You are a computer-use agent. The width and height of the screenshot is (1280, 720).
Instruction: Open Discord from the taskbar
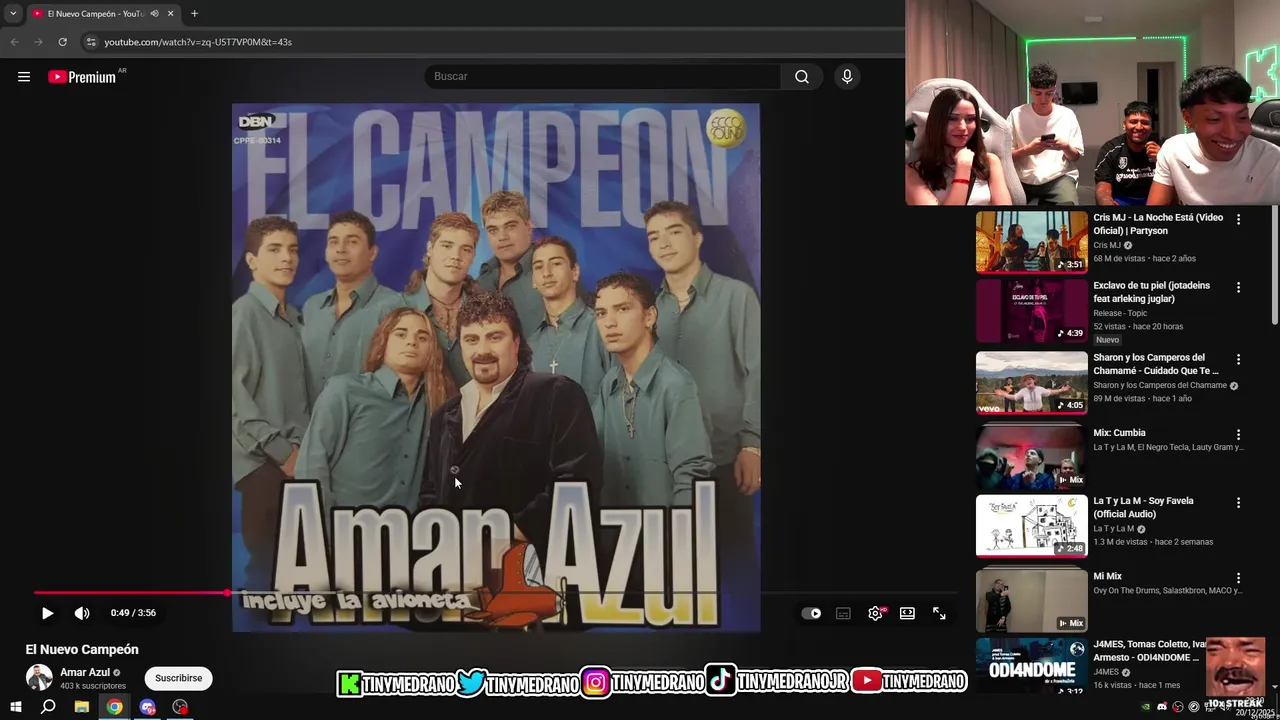pyautogui.click(x=148, y=707)
